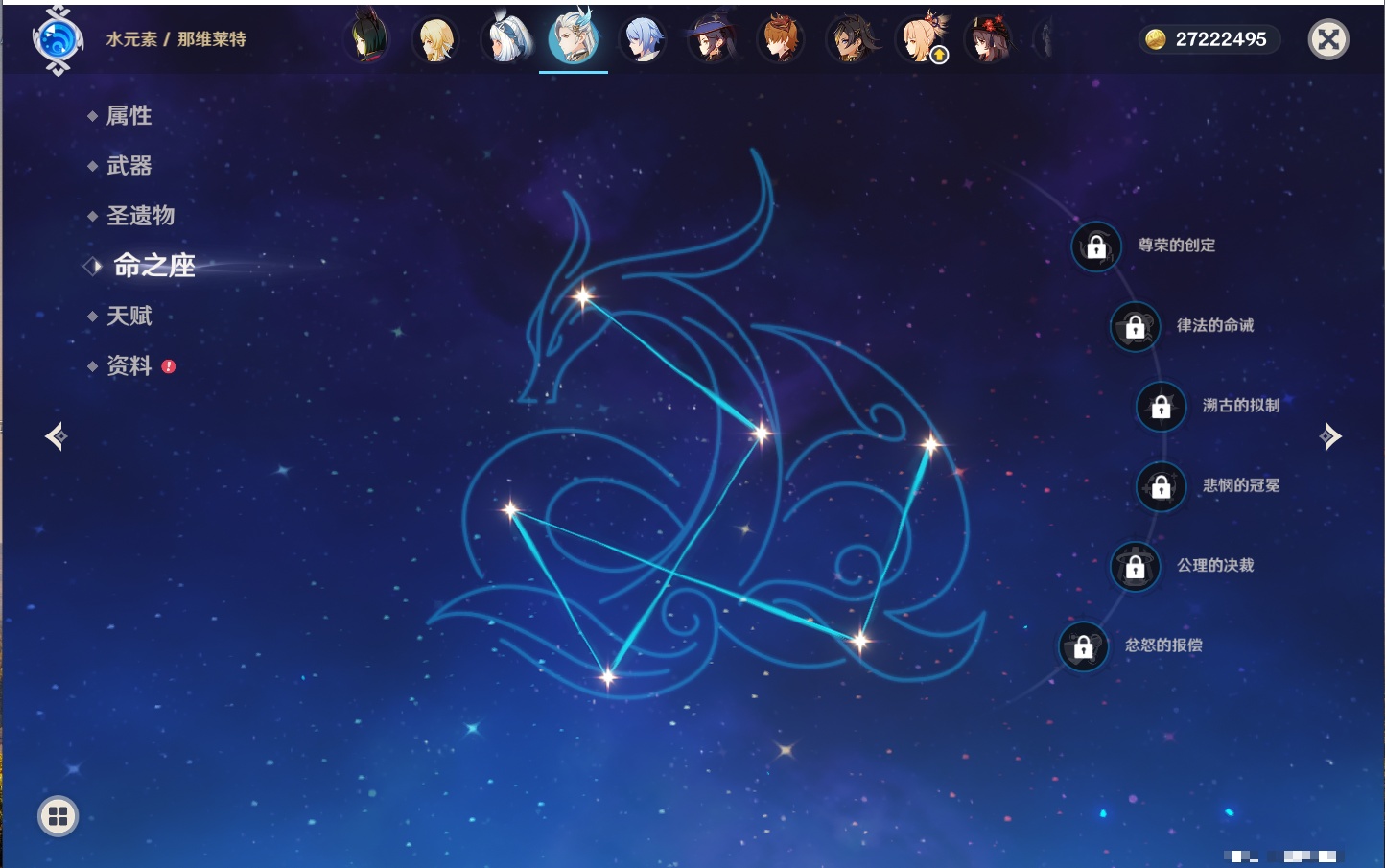The height and width of the screenshot is (868, 1385).
Task: Click the Mora balance 27222495
Action: pos(1209,39)
